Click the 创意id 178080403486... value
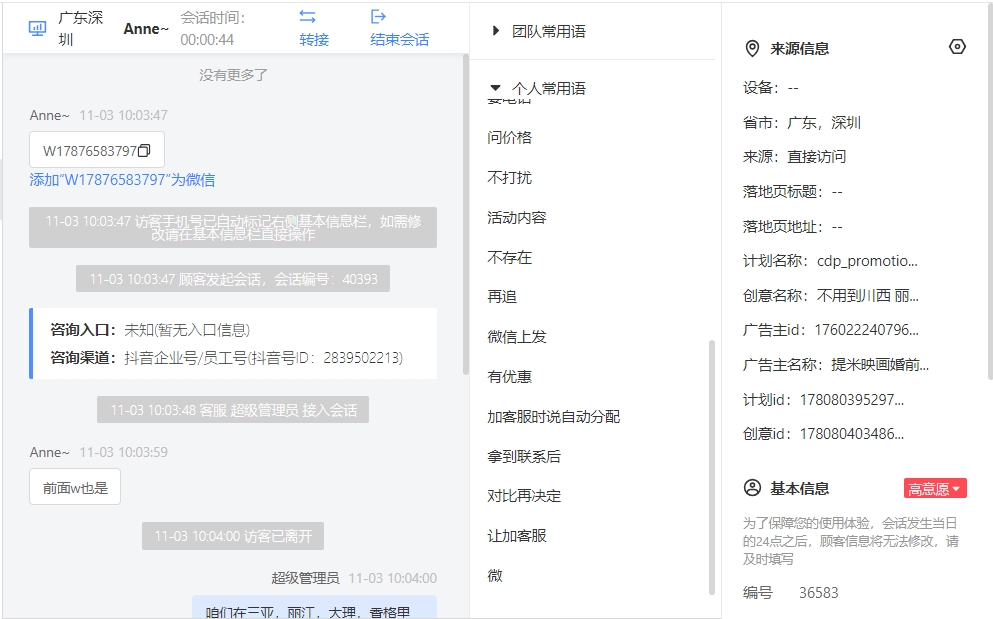993x619 pixels. 852,434
